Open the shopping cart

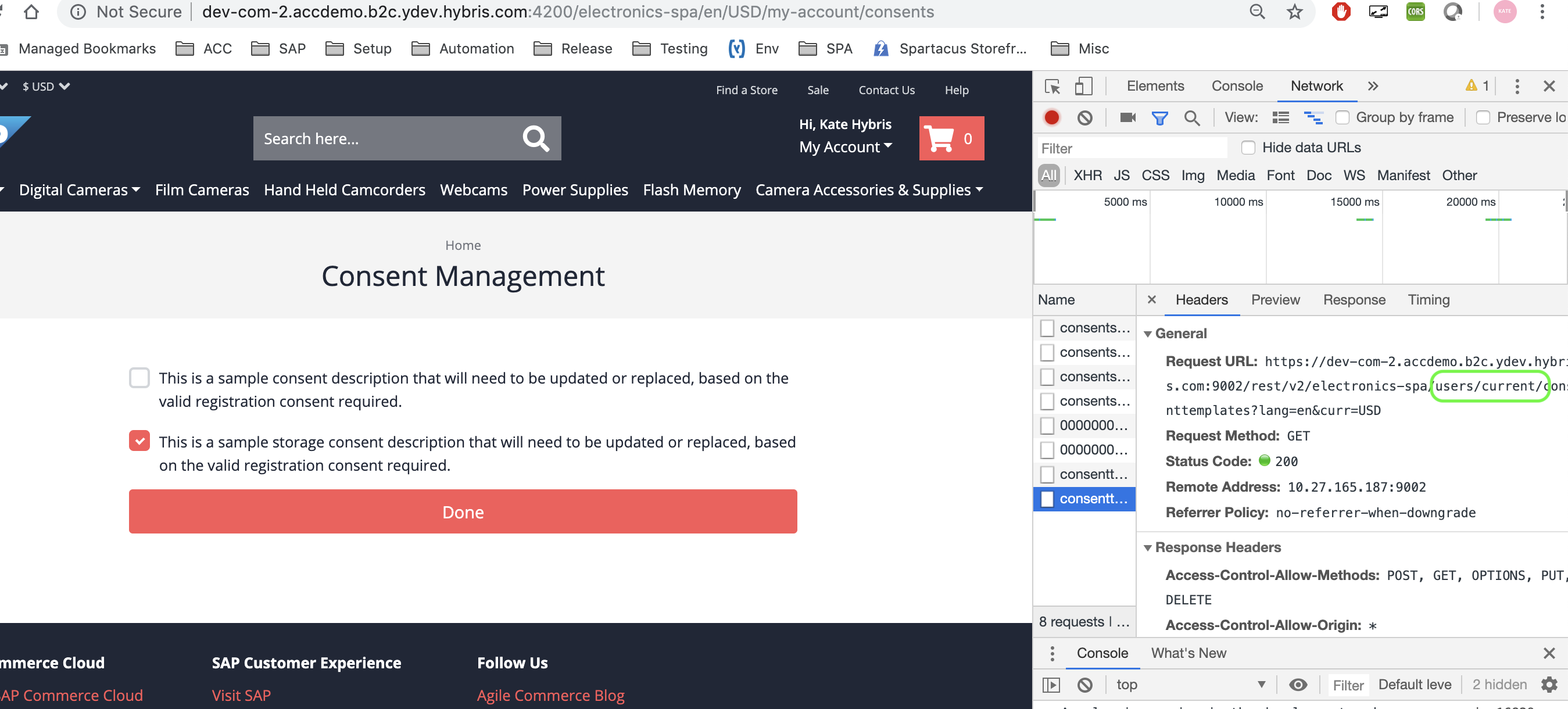951,139
